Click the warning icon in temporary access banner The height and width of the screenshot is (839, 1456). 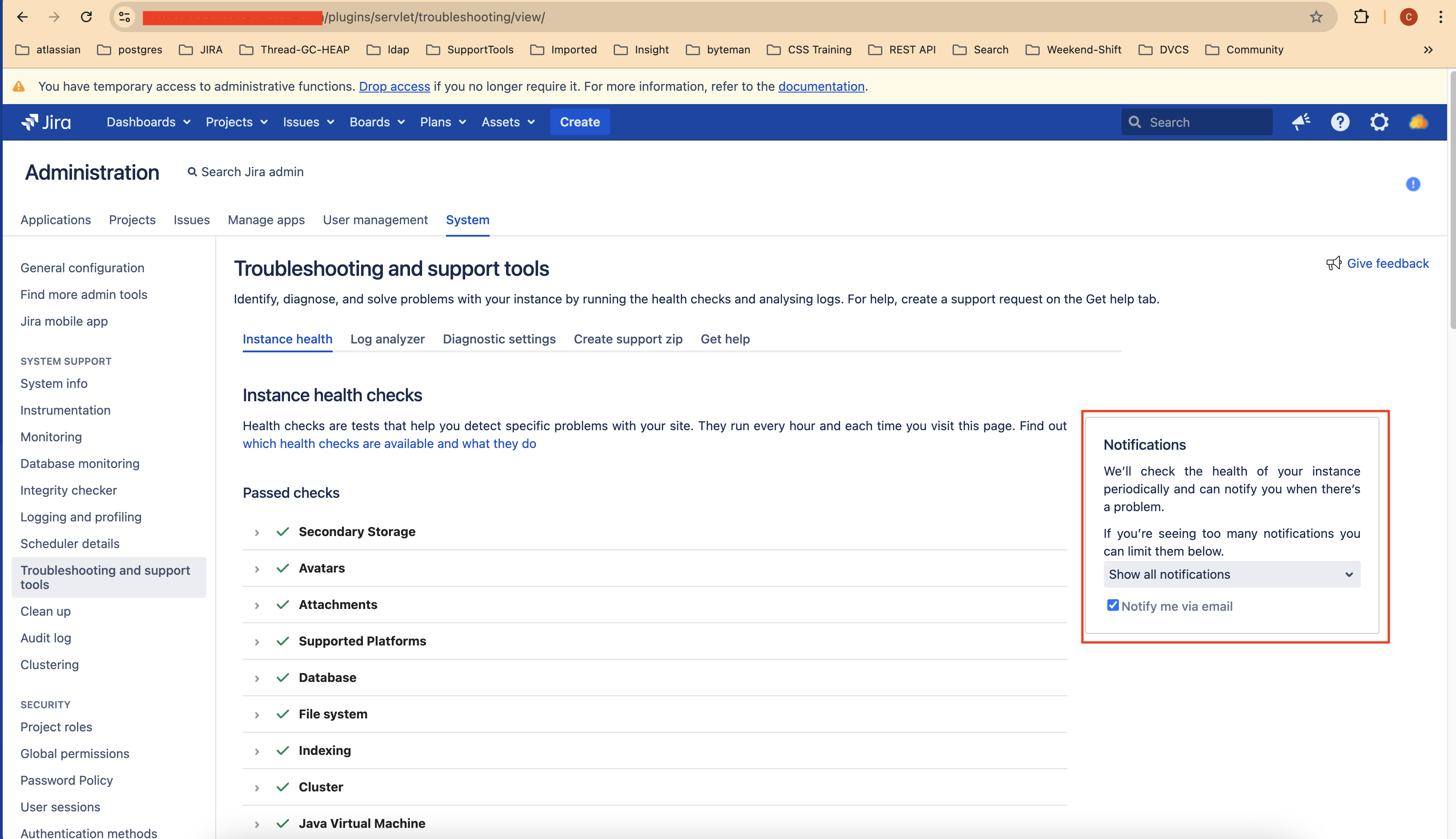coord(19,86)
